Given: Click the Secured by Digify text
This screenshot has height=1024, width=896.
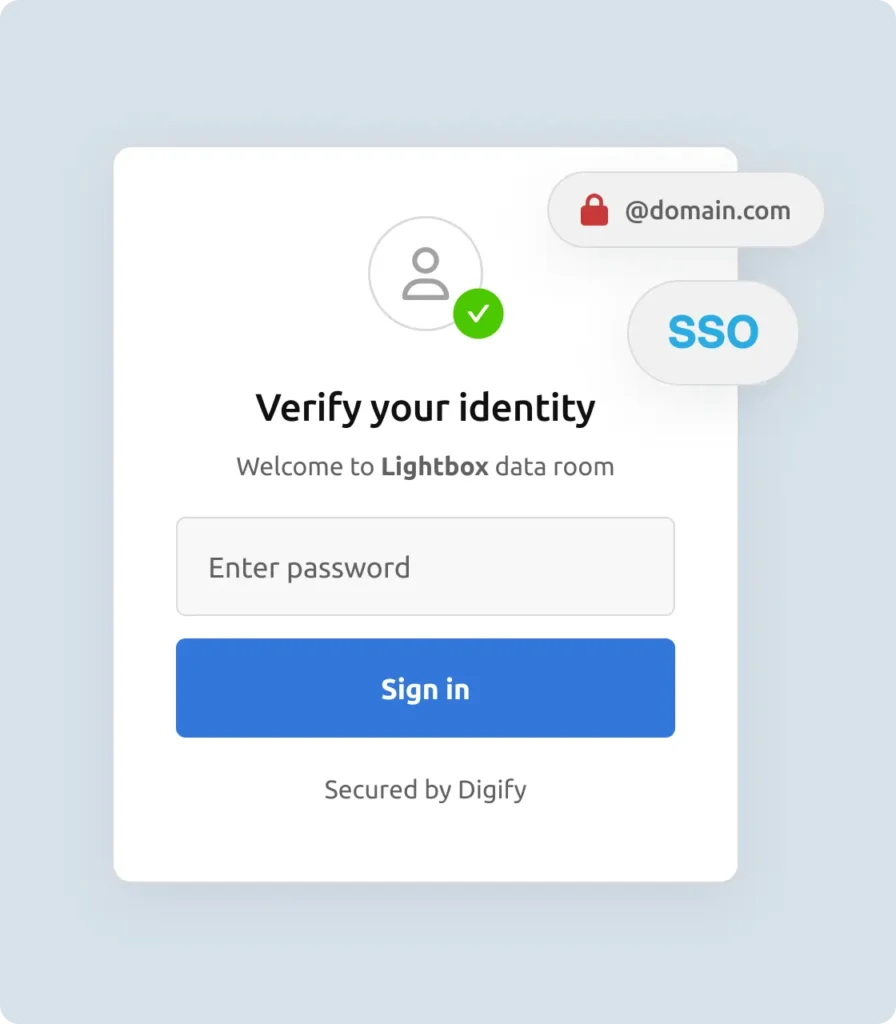Looking at the screenshot, I should coord(425,790).
